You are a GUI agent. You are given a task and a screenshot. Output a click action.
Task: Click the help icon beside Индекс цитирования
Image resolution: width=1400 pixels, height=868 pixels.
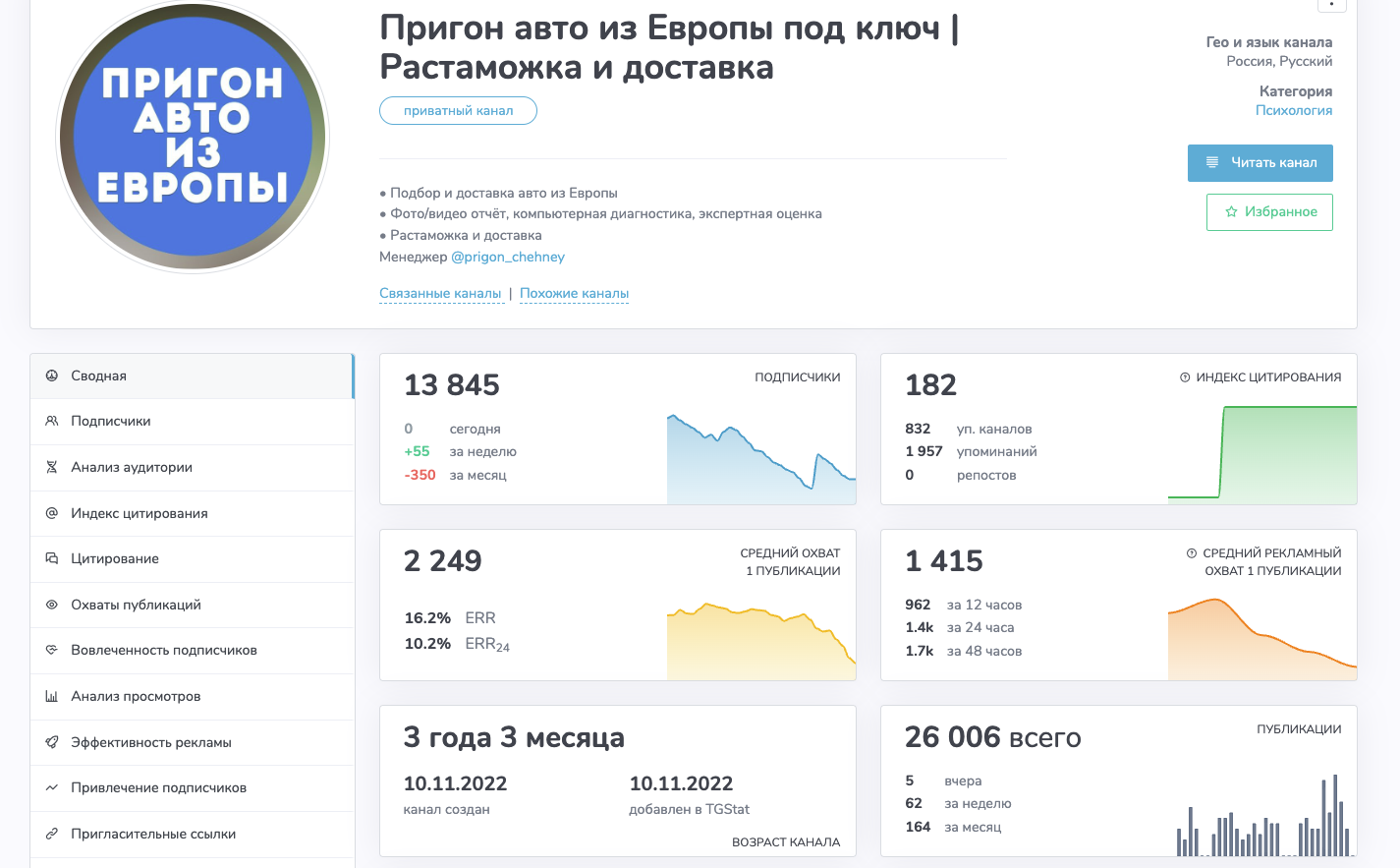point(1185,377)
